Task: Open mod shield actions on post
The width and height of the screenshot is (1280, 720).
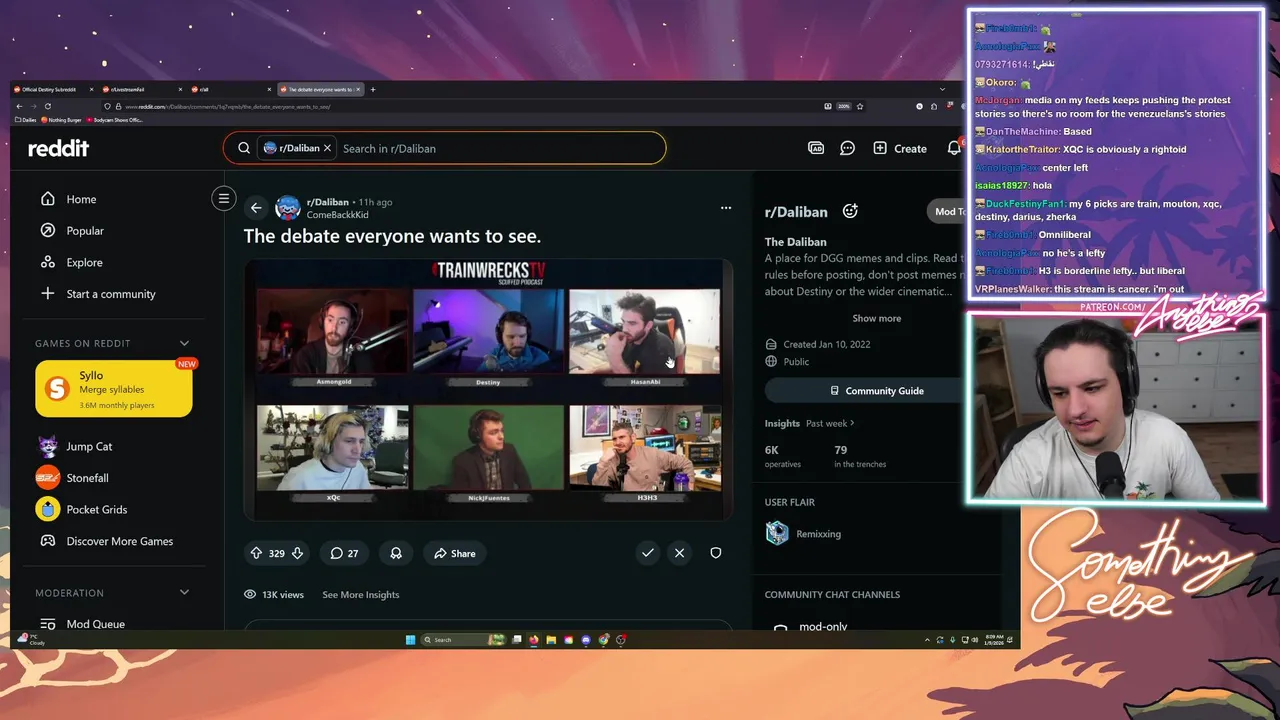Action: tap(716, 553)
